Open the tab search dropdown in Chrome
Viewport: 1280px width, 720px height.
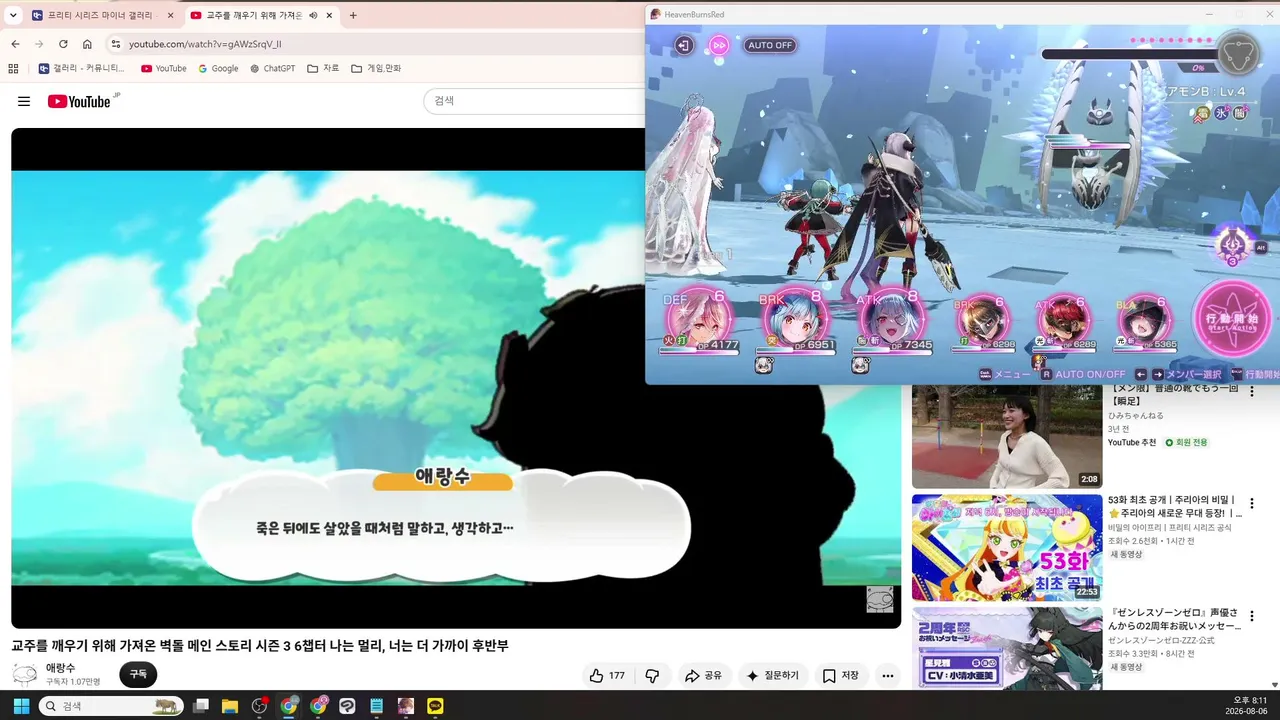(x=13, y=15)
